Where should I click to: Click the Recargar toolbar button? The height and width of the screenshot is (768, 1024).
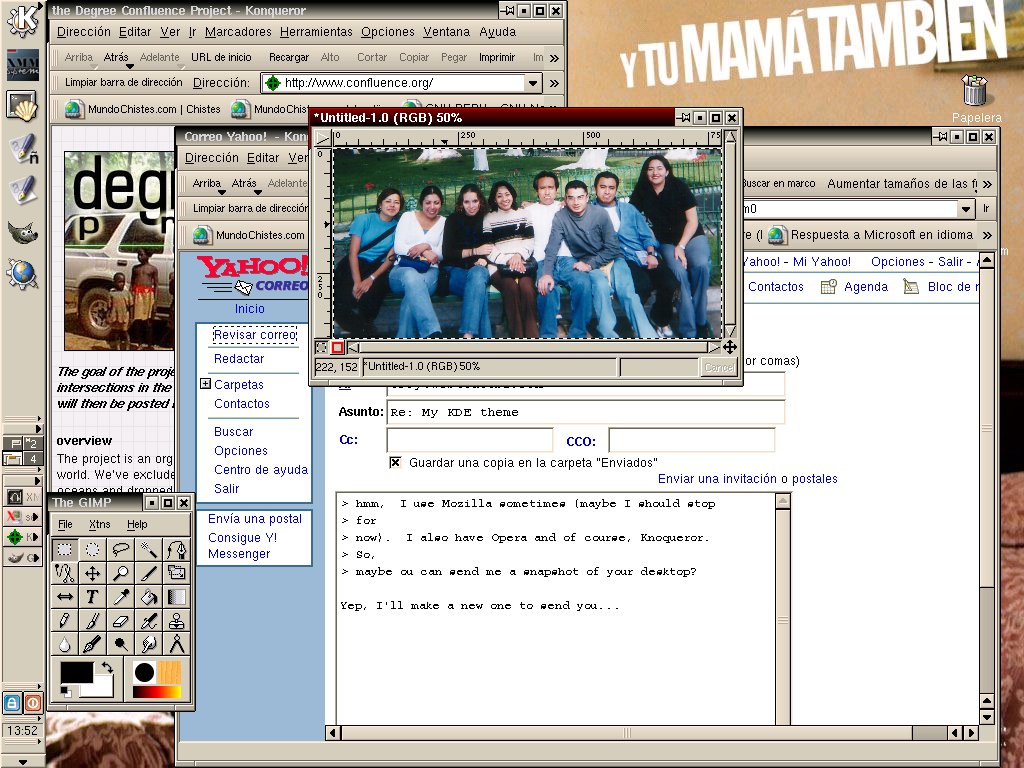pyautogui.click(x=289, y=57)
